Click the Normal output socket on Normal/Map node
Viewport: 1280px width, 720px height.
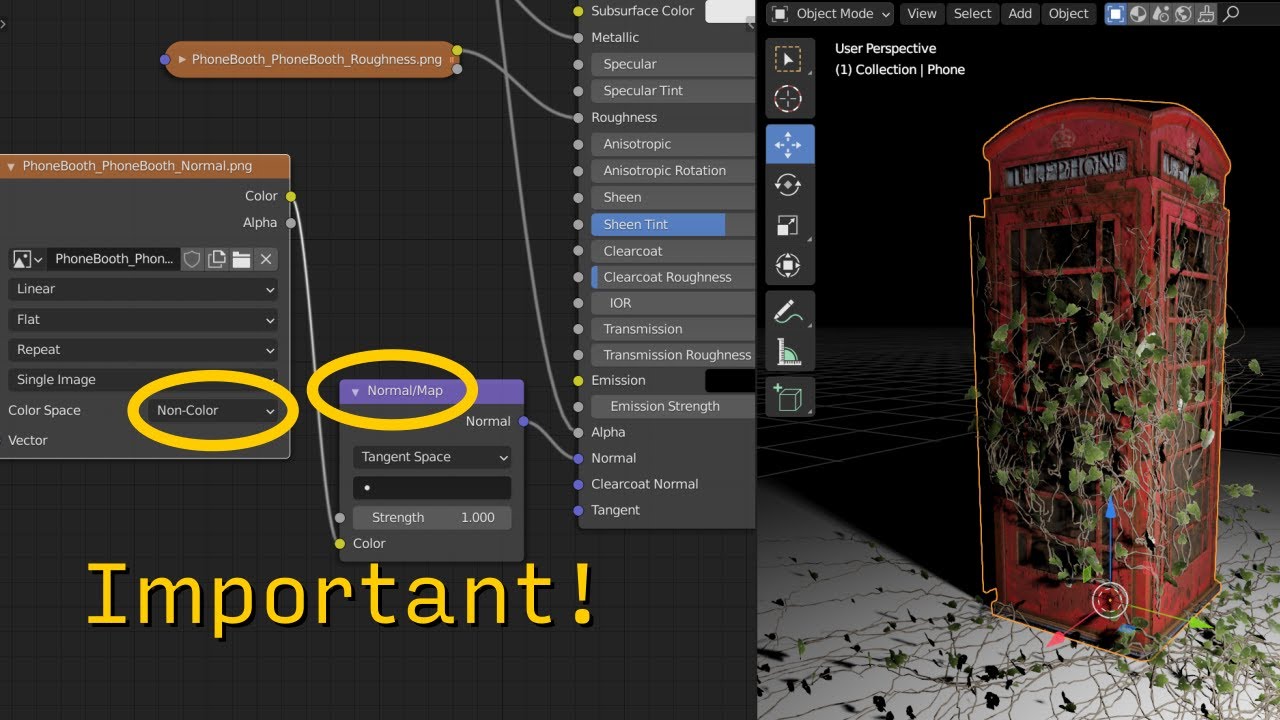[524, 422]
